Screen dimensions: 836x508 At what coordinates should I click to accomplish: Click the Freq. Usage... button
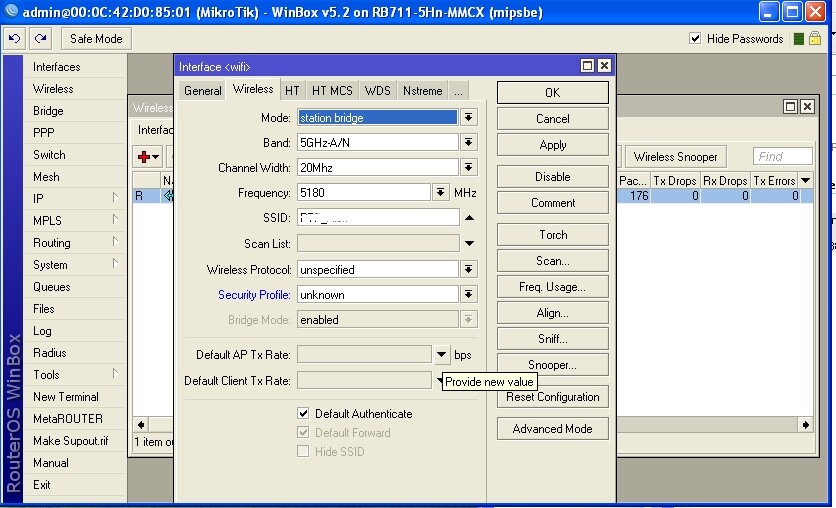pyautogui.click(x=552, y=287)
